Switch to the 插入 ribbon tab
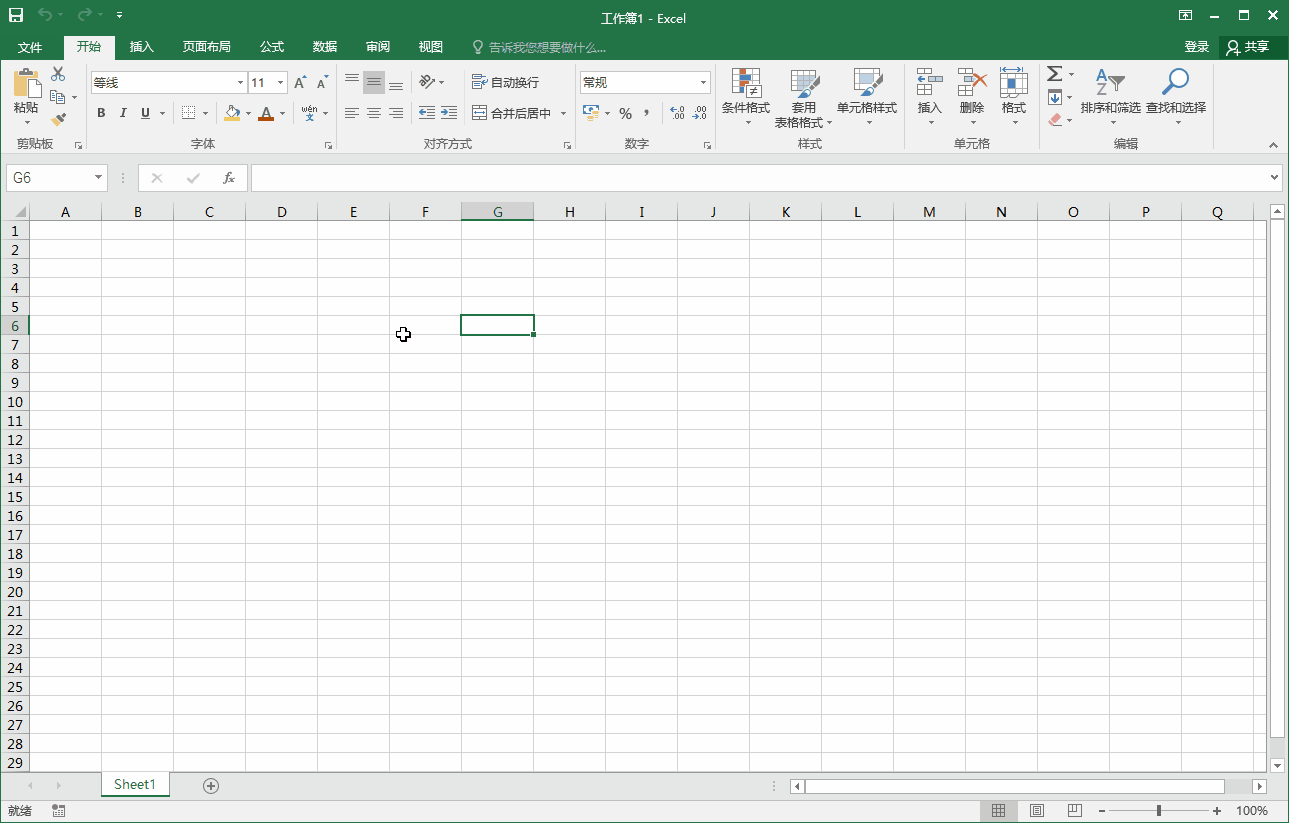The image size is (1289, 823). coord(141,46)
